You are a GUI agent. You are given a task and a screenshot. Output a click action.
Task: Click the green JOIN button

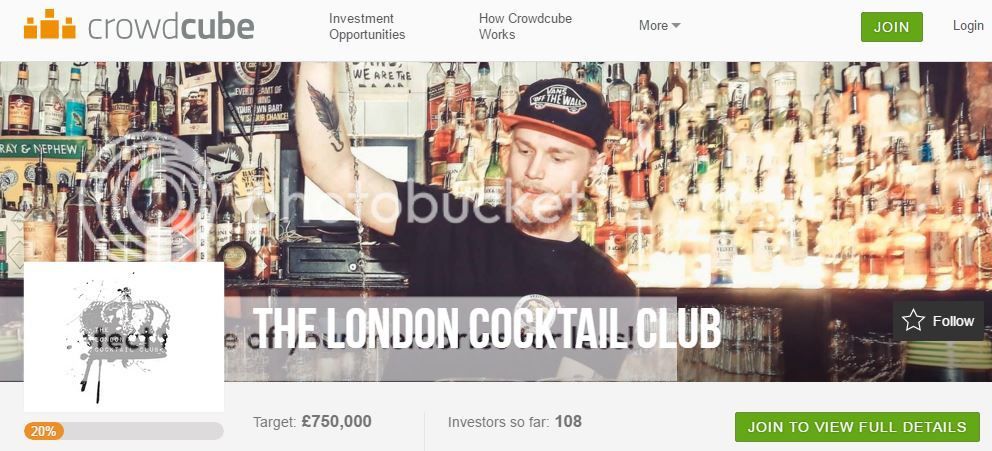[x=891, y=27]
